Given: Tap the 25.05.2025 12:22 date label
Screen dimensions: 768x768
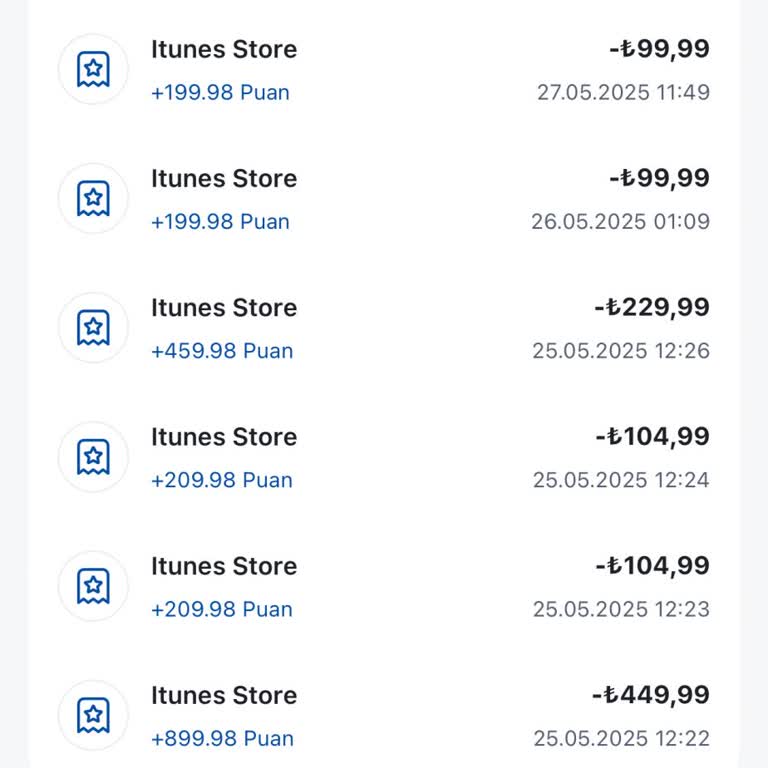Looking at the screenshot, I should coord(621,738).
